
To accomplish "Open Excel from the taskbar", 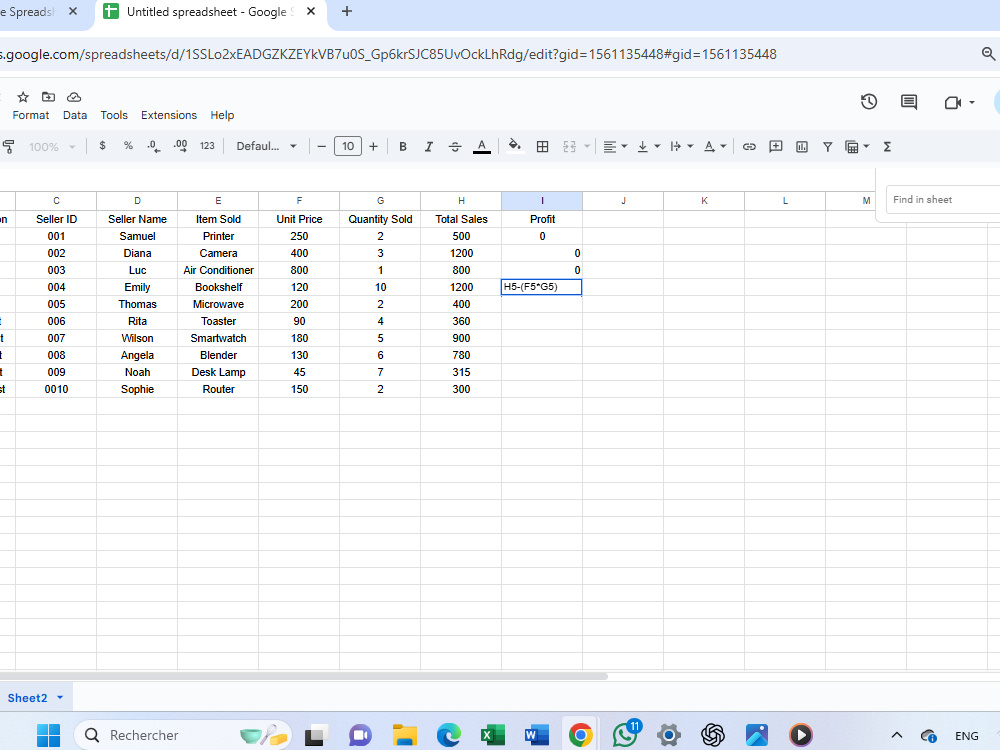I will point(492,735).
